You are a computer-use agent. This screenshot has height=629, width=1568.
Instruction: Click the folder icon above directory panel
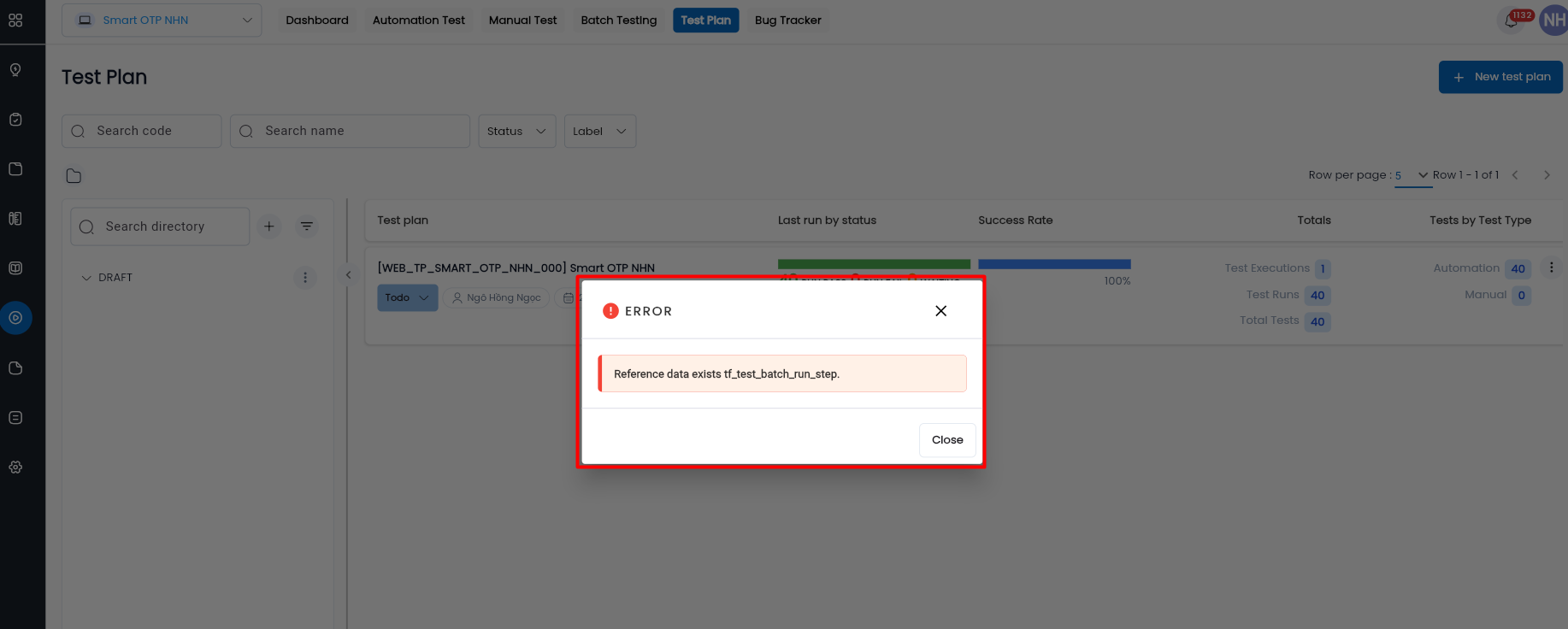coord(74,176)
